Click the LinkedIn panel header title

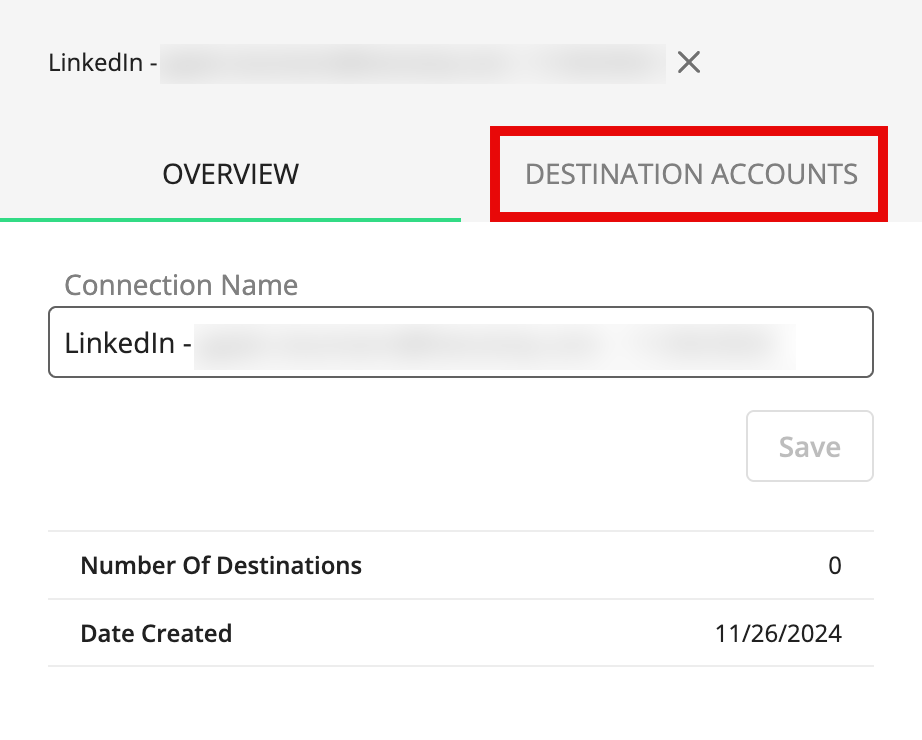(356, 62)
